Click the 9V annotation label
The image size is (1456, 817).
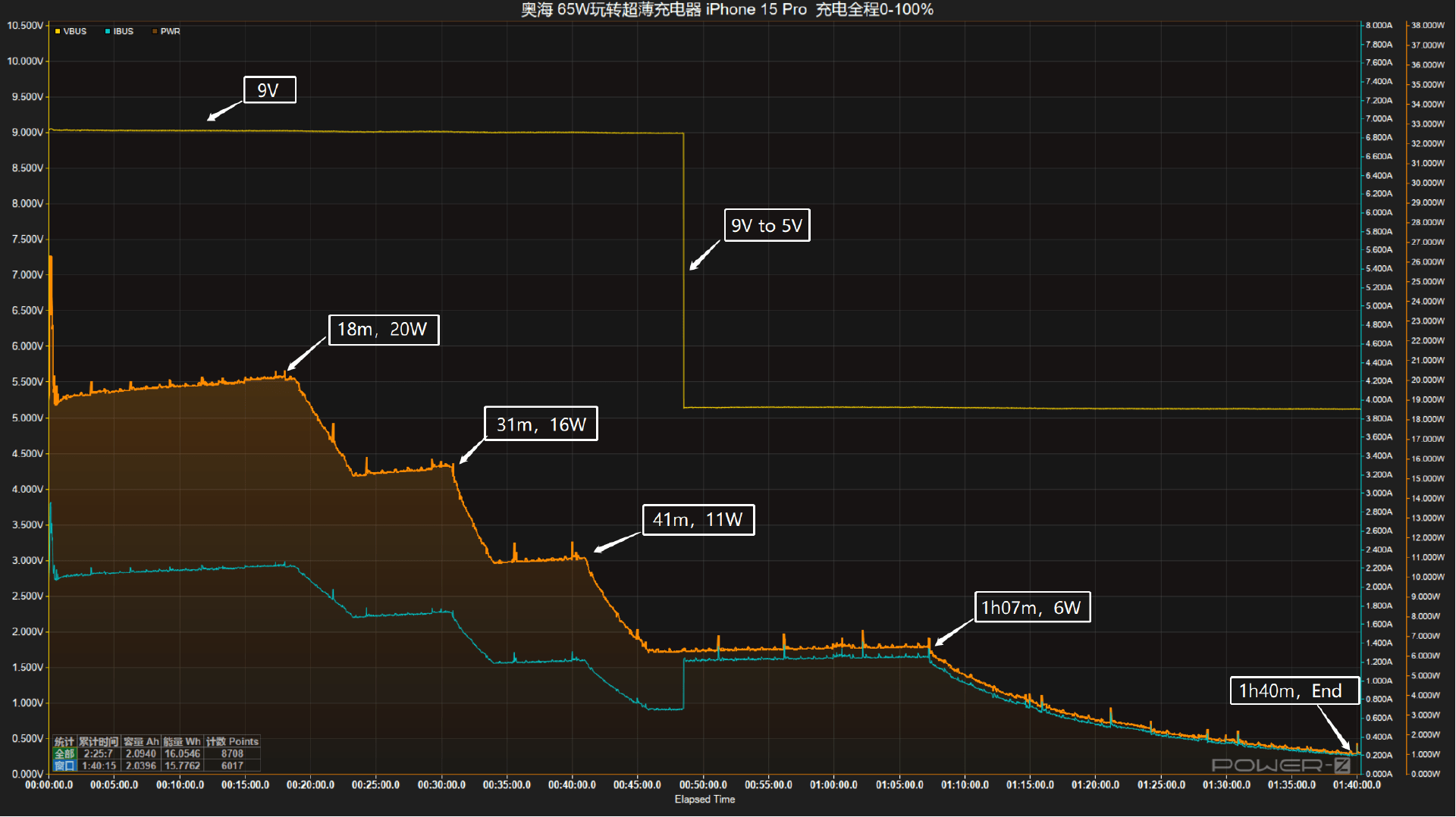point(269,90)
